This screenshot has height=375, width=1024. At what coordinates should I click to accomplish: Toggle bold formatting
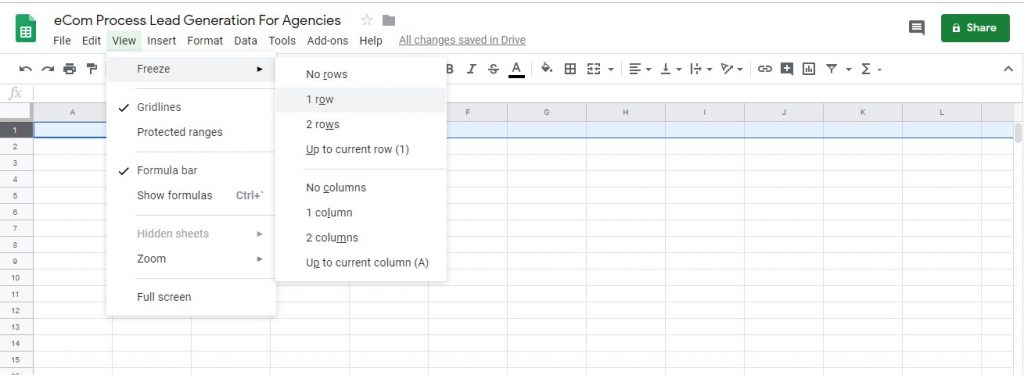point(449,69)
